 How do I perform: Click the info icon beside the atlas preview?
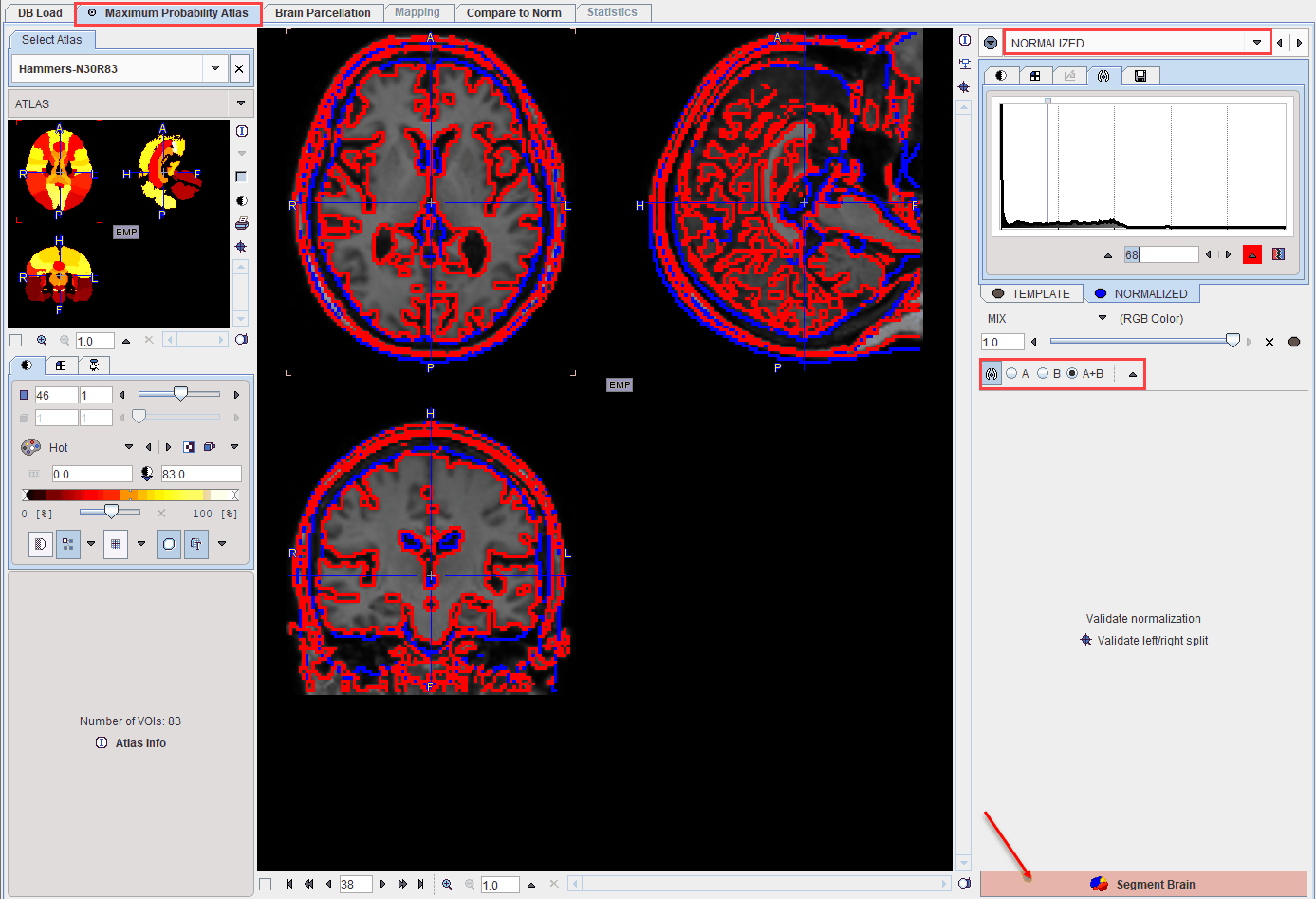(x=242, y=131)
